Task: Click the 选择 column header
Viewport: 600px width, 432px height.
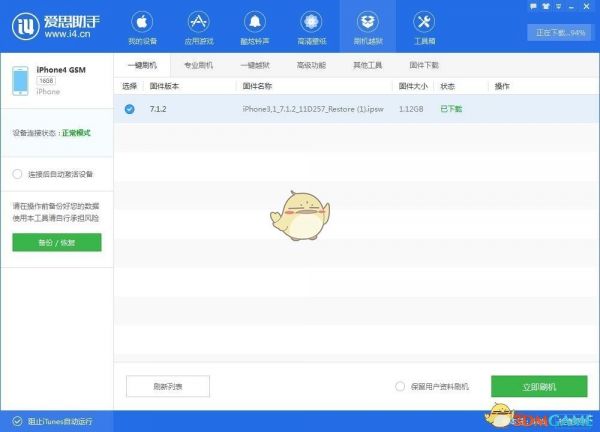Action: (129, 86)
